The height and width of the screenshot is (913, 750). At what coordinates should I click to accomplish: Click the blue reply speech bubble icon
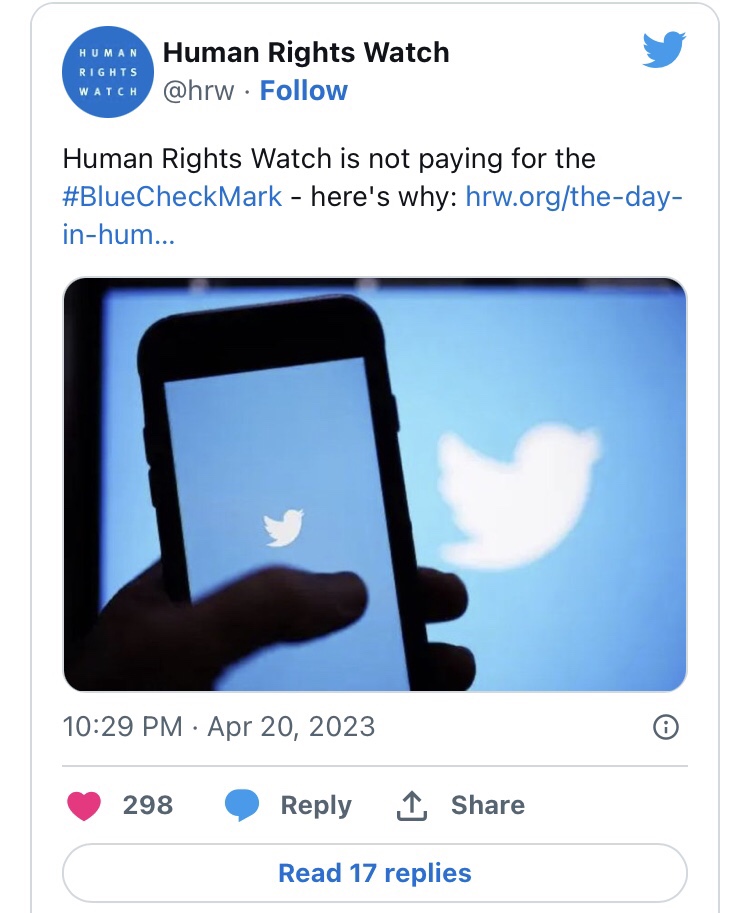(x=242, y=805)
